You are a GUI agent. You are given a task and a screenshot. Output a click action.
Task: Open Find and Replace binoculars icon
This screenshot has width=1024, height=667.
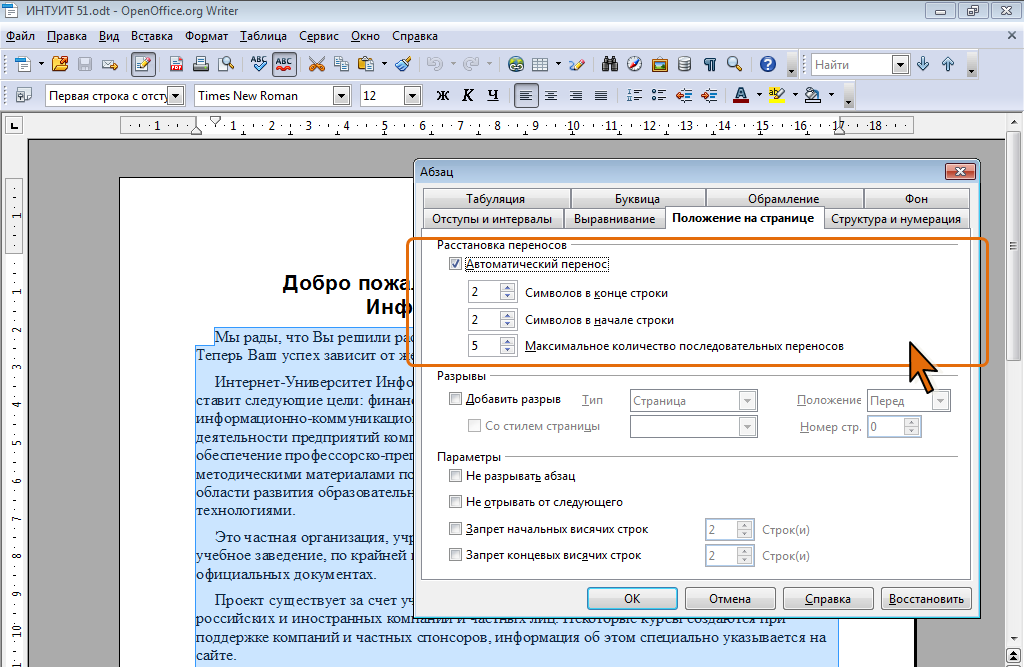tap(610, 65)
